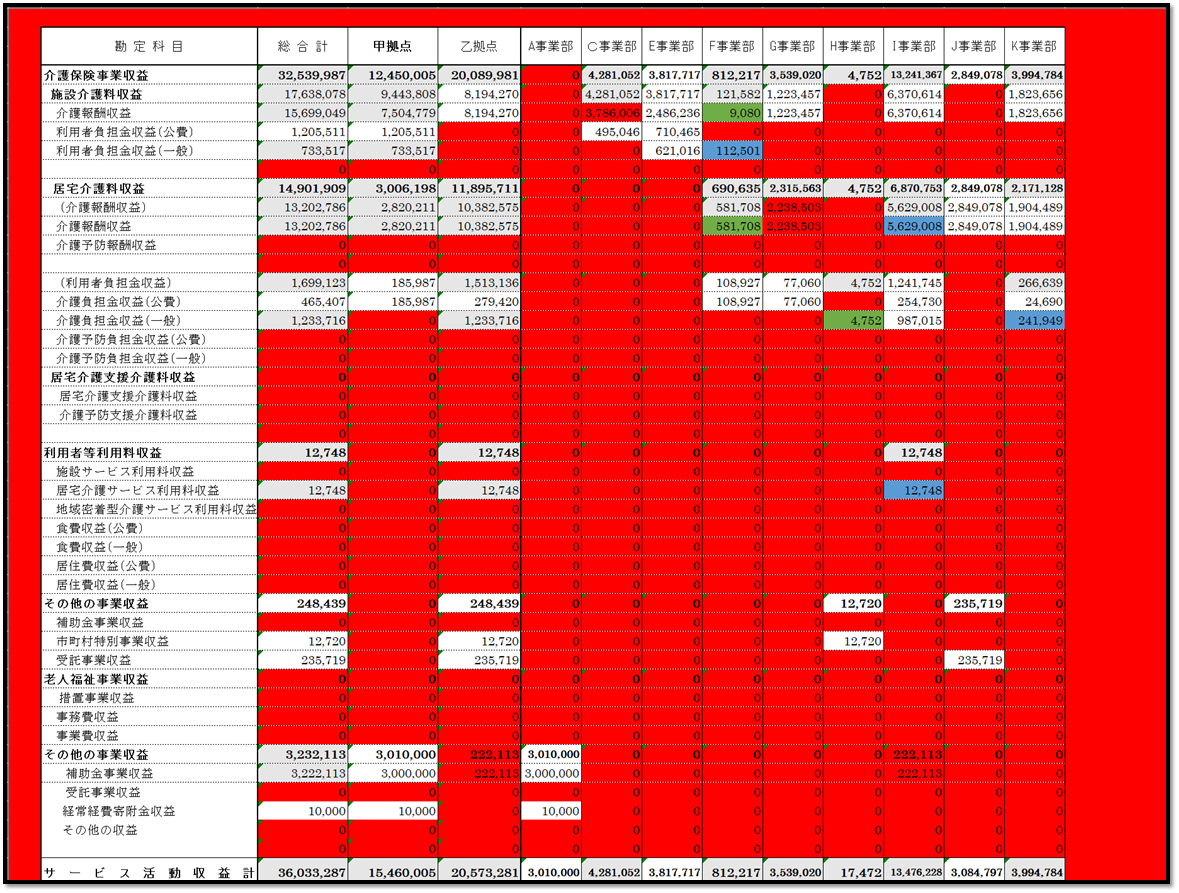Viewport: 1179px width, 893px height.
Task: Click the 施設介護料収益 row label
Action: [x=96, y=94]
